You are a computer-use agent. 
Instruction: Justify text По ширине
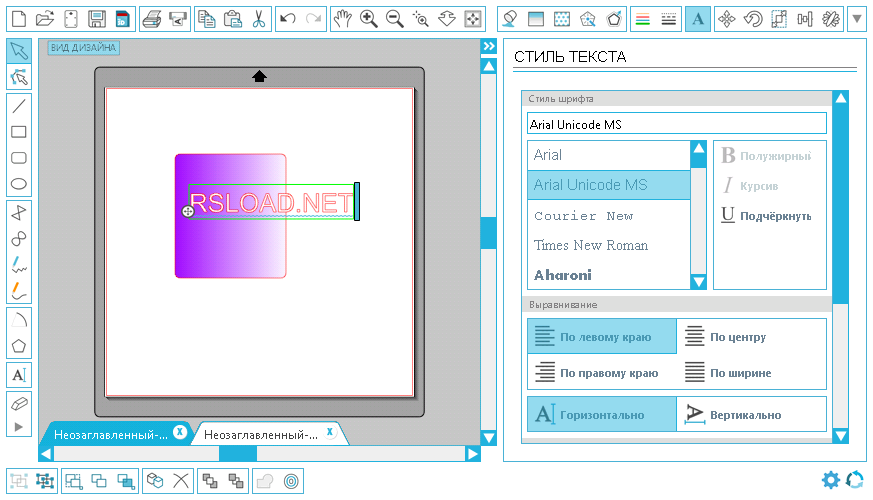(751, 372)
